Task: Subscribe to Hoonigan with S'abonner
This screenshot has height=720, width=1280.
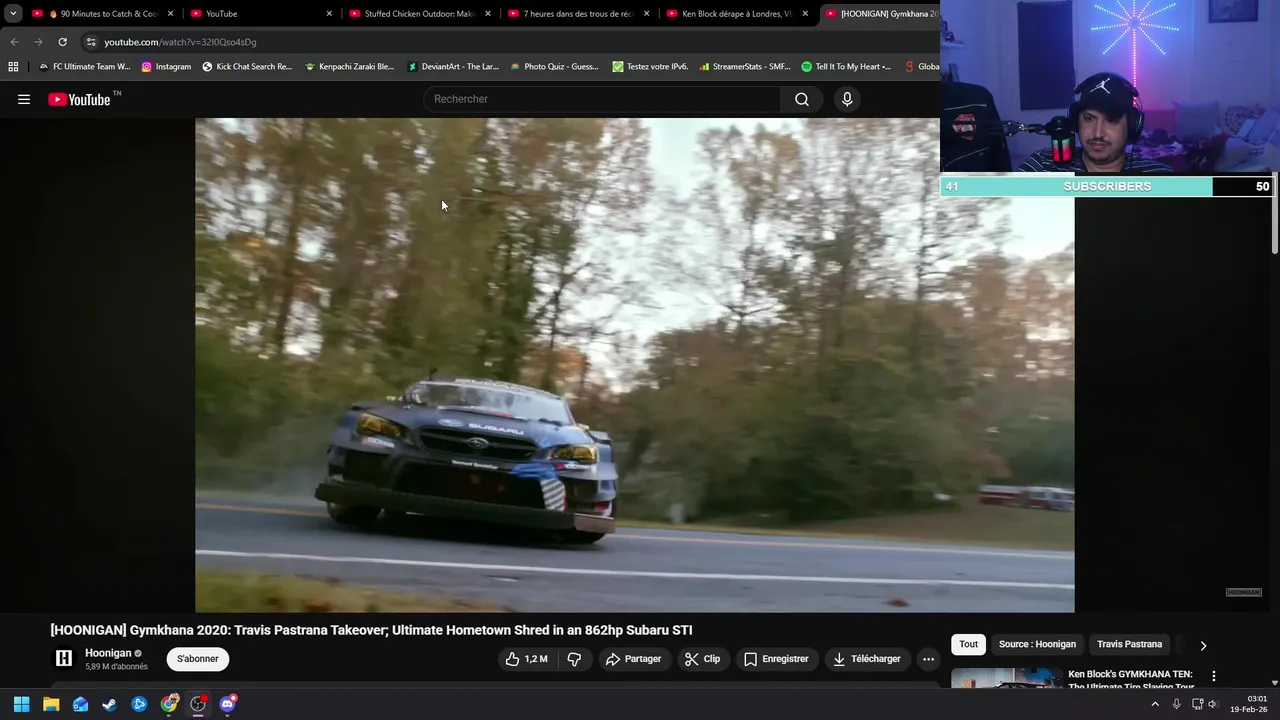Action: (198, 659)
